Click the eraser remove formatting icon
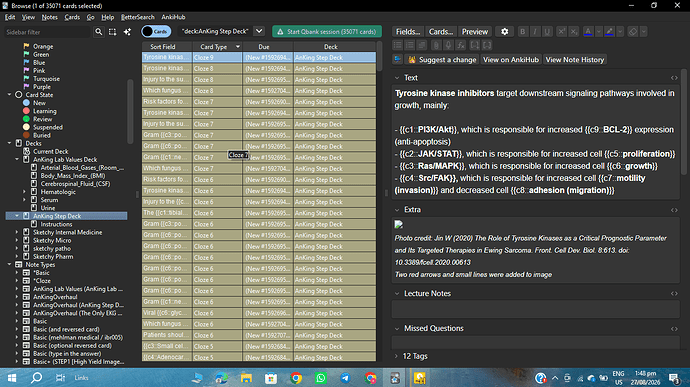The image size is (690, 387). pyautogui.click(x=633, y=32)
